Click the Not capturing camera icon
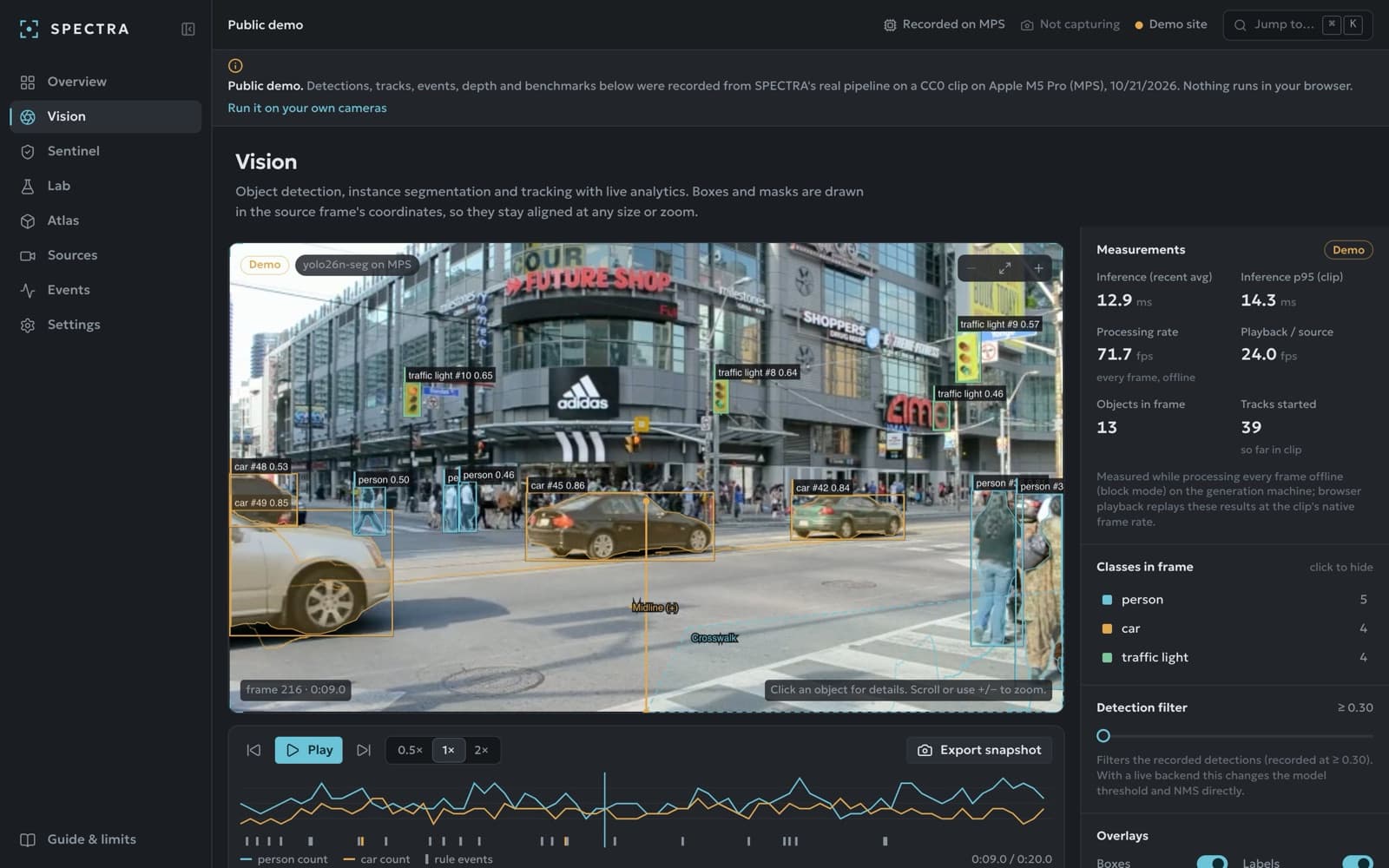The height and width of the screenshot is (868, 1389). click(x=1027, y=25)
